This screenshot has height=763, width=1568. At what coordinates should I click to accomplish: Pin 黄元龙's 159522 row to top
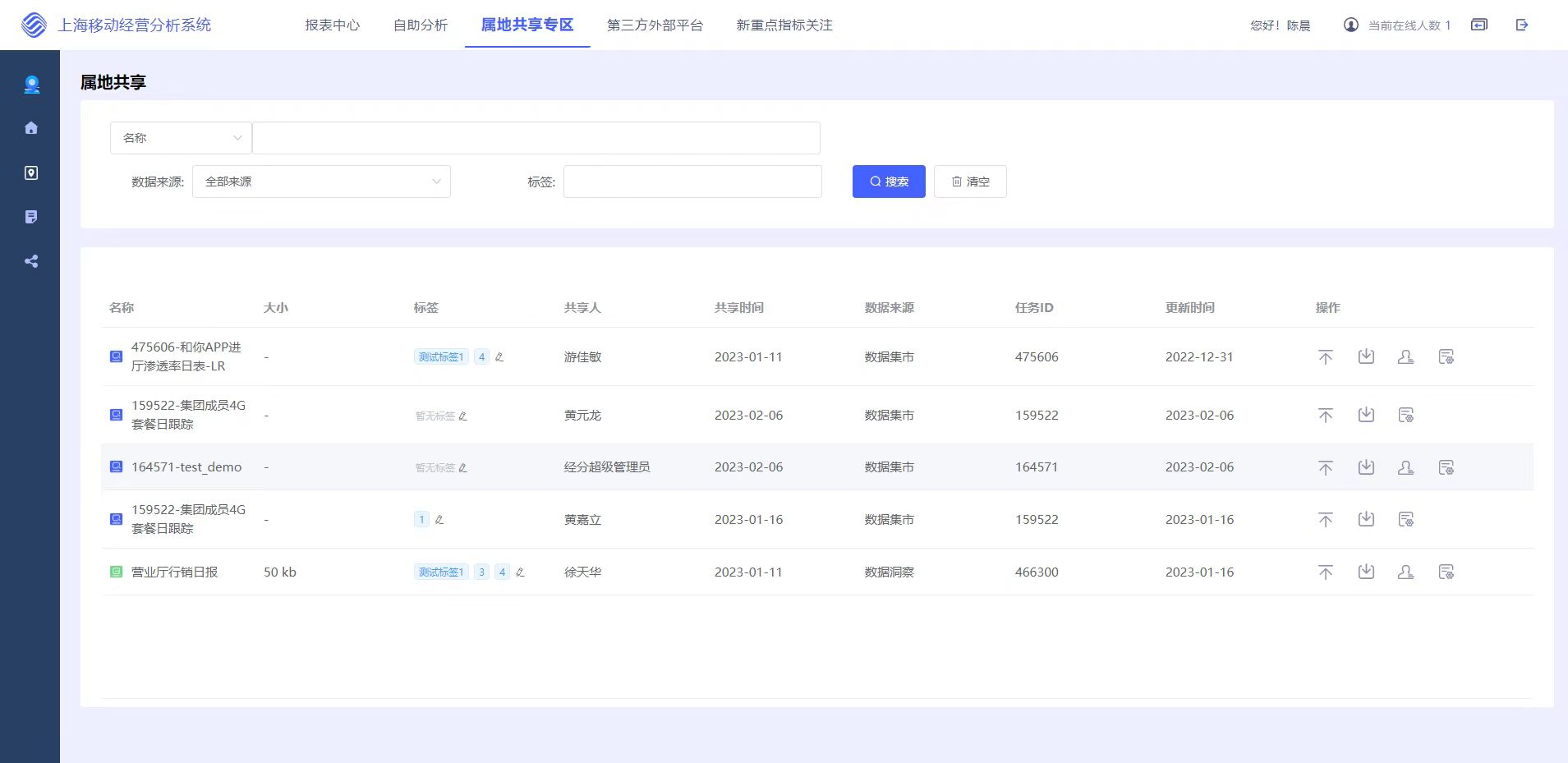[1326, 415]
